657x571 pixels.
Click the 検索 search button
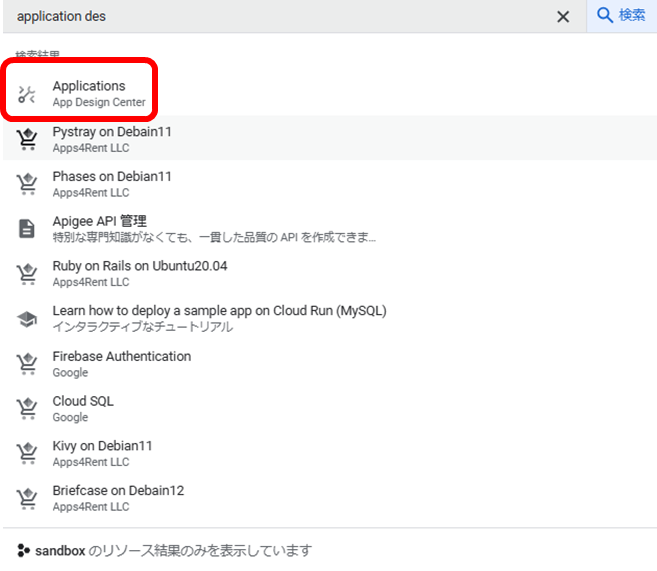(x=621, y=16)
